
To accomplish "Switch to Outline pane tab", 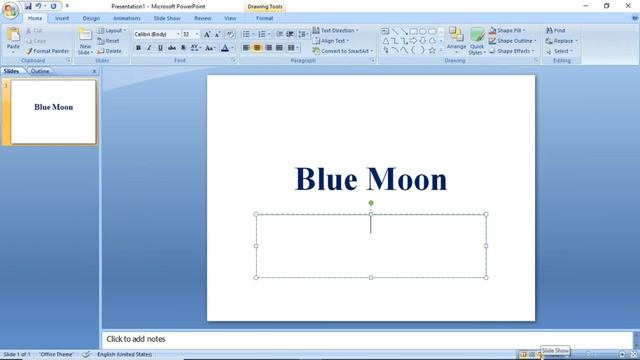I will 40,71.
